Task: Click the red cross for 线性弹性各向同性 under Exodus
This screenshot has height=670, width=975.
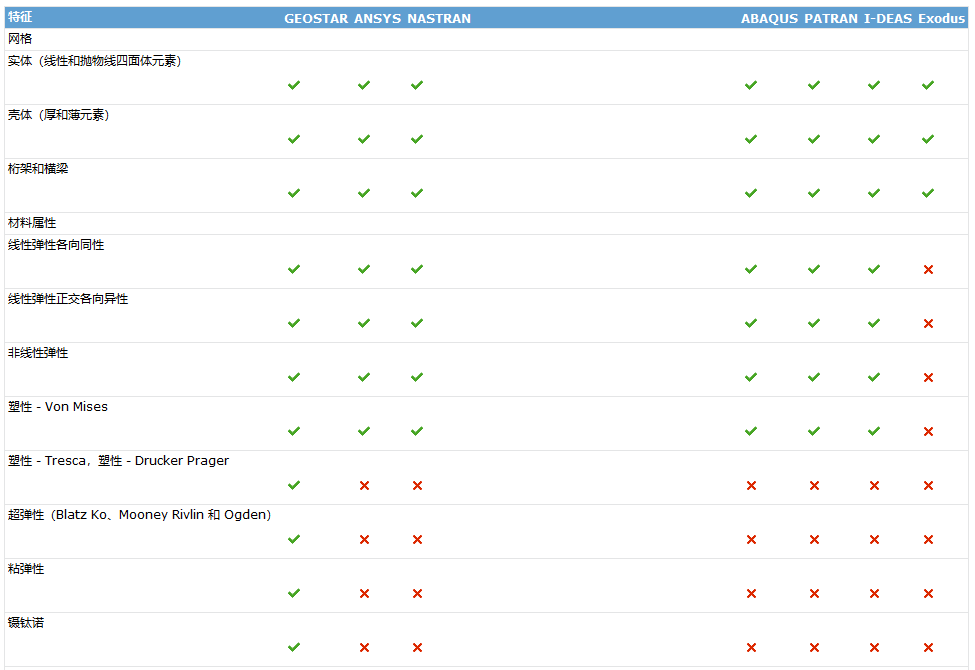Action: click(x=928, y=269)
